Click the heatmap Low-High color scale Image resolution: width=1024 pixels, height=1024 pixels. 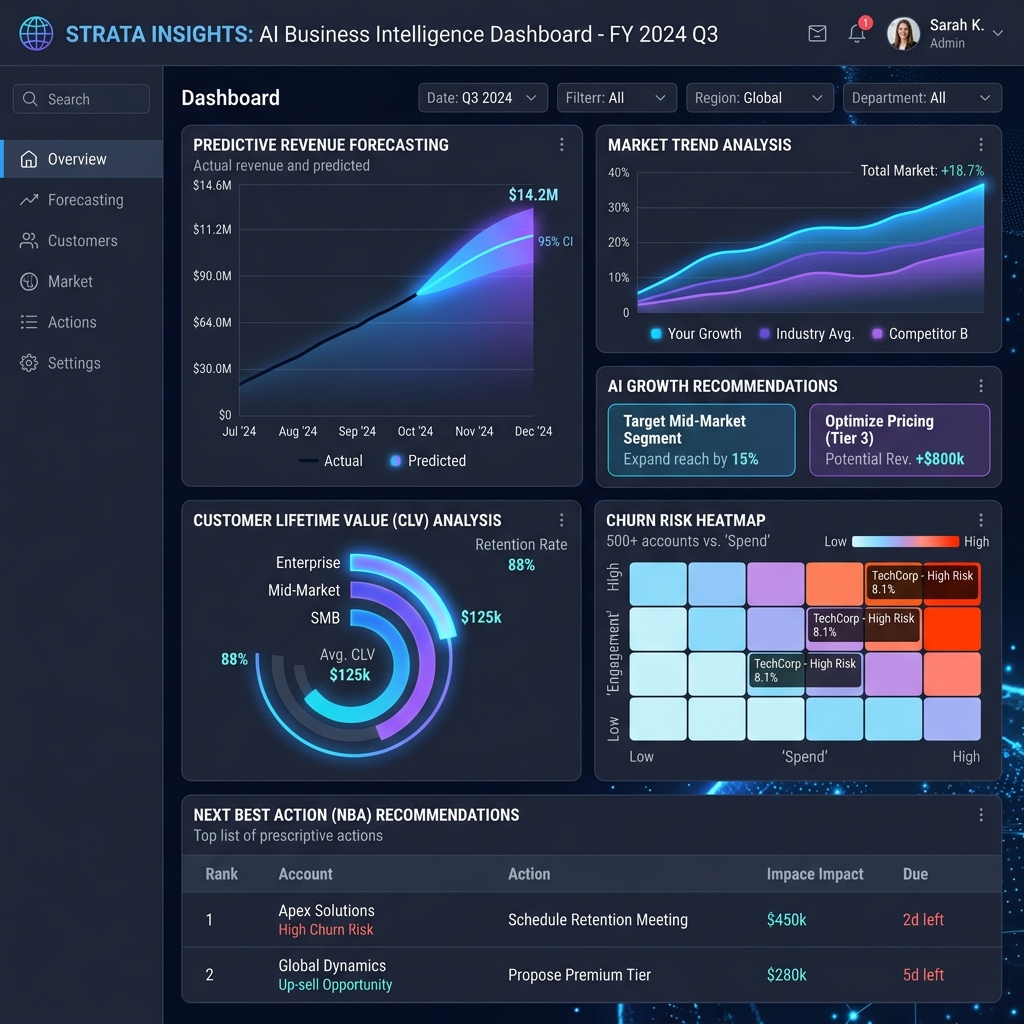[x=905, y=541]
